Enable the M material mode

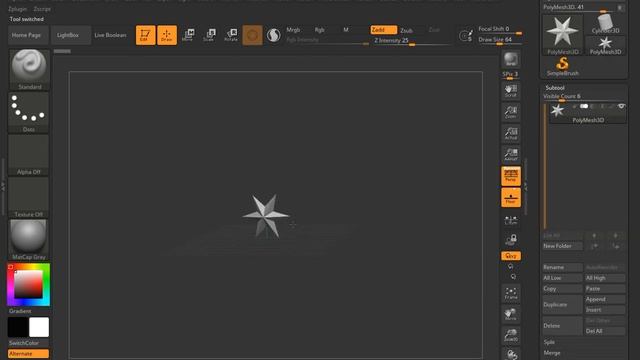coord(346,30)
